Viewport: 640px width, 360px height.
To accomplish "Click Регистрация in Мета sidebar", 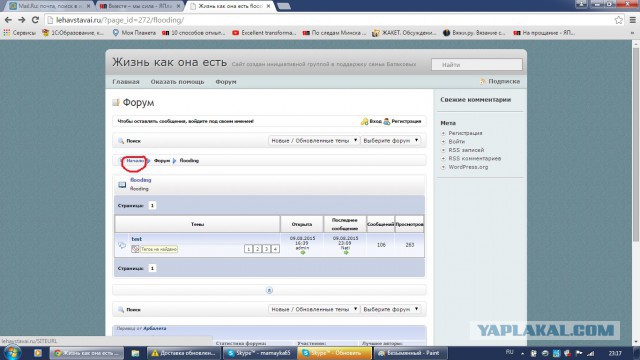I will (x=465, y=133).
